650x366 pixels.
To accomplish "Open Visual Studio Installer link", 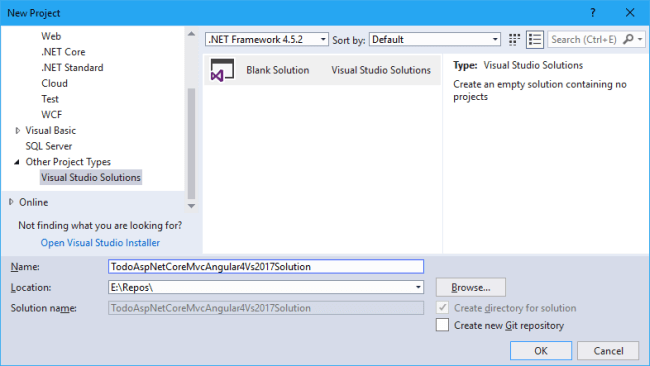I will tap(100, 242).
